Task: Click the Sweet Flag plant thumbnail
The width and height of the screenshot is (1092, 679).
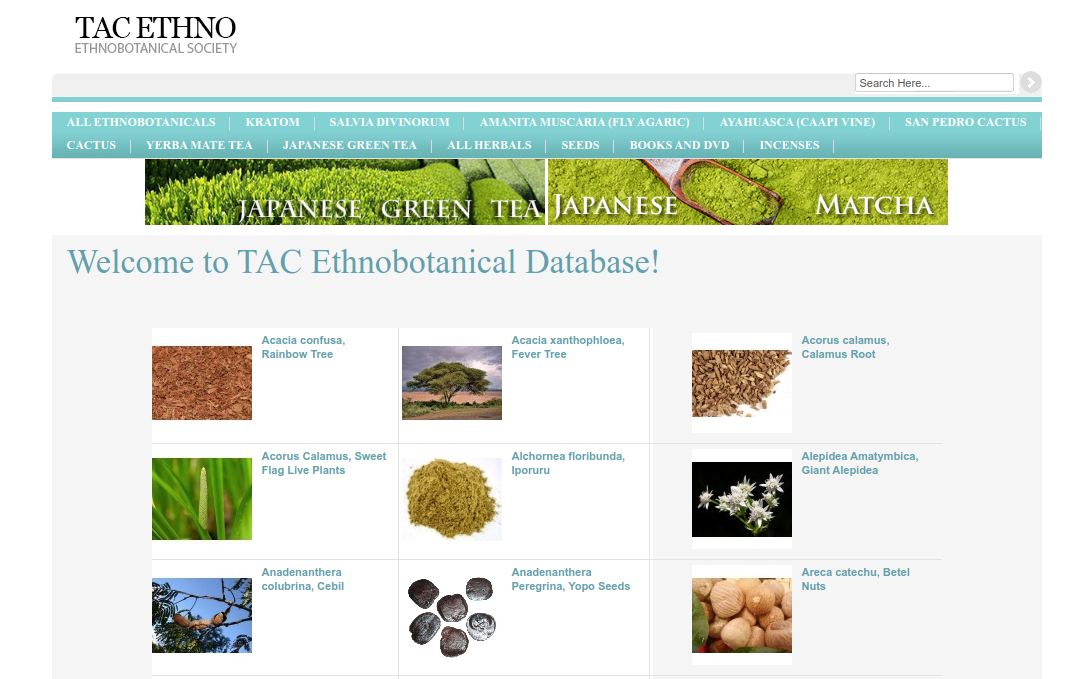Action: click(202, 499)
